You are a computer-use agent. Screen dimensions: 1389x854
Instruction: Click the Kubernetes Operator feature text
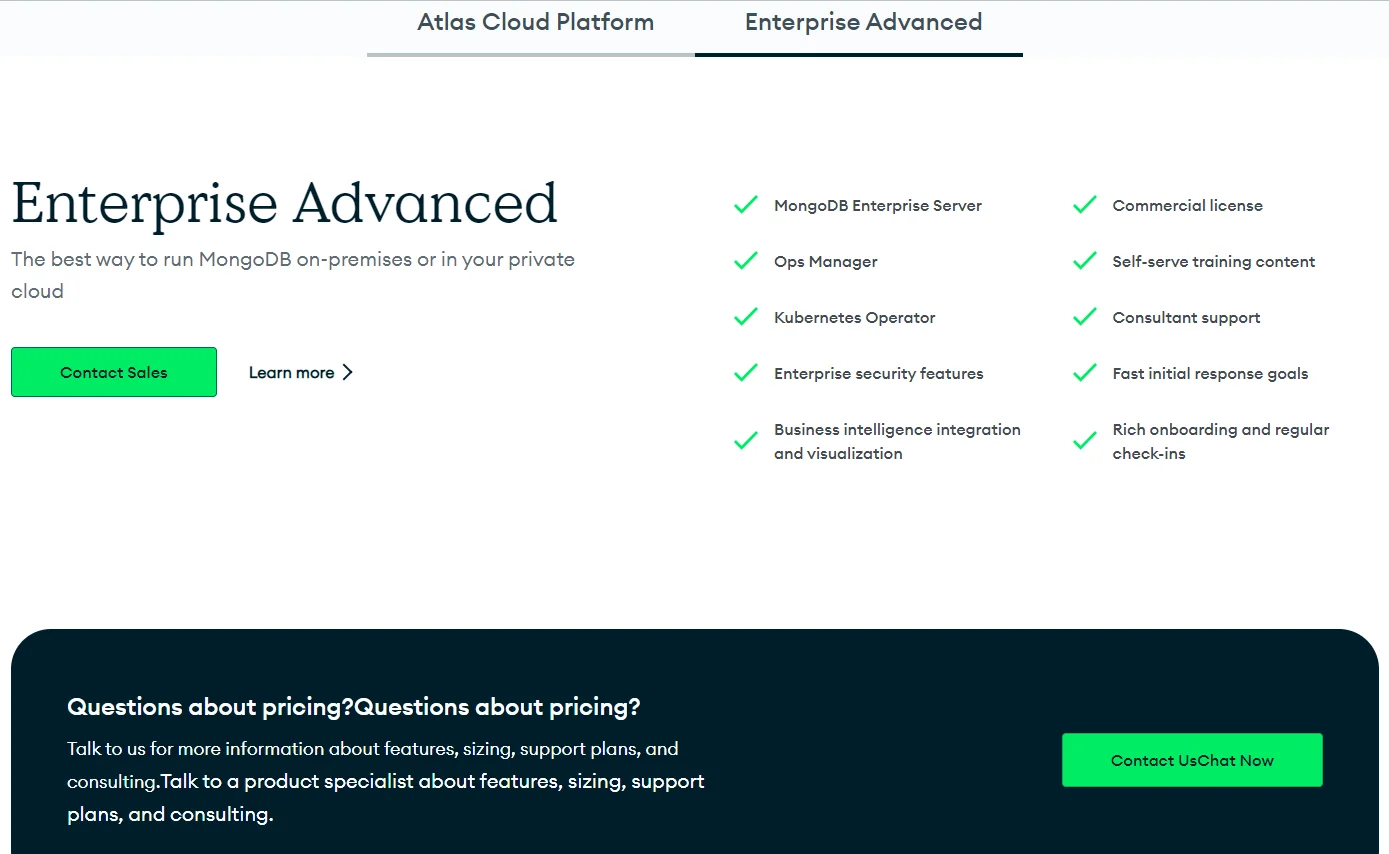(855, 317)
